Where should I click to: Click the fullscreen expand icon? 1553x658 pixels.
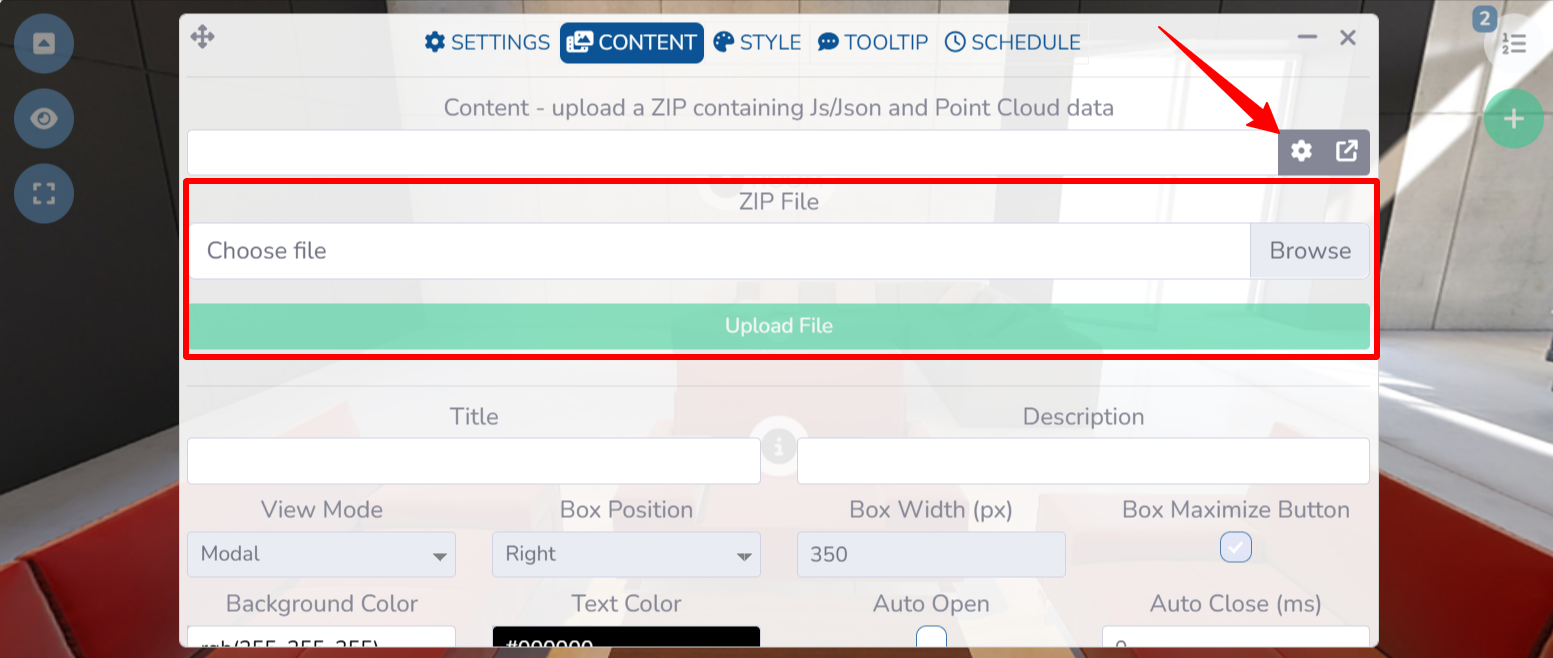[44, 193]
